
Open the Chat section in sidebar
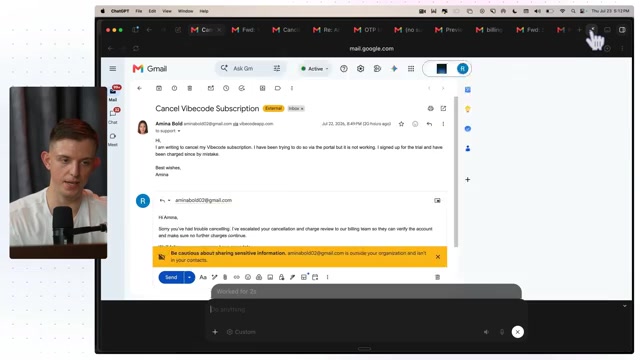click(113, 116)
